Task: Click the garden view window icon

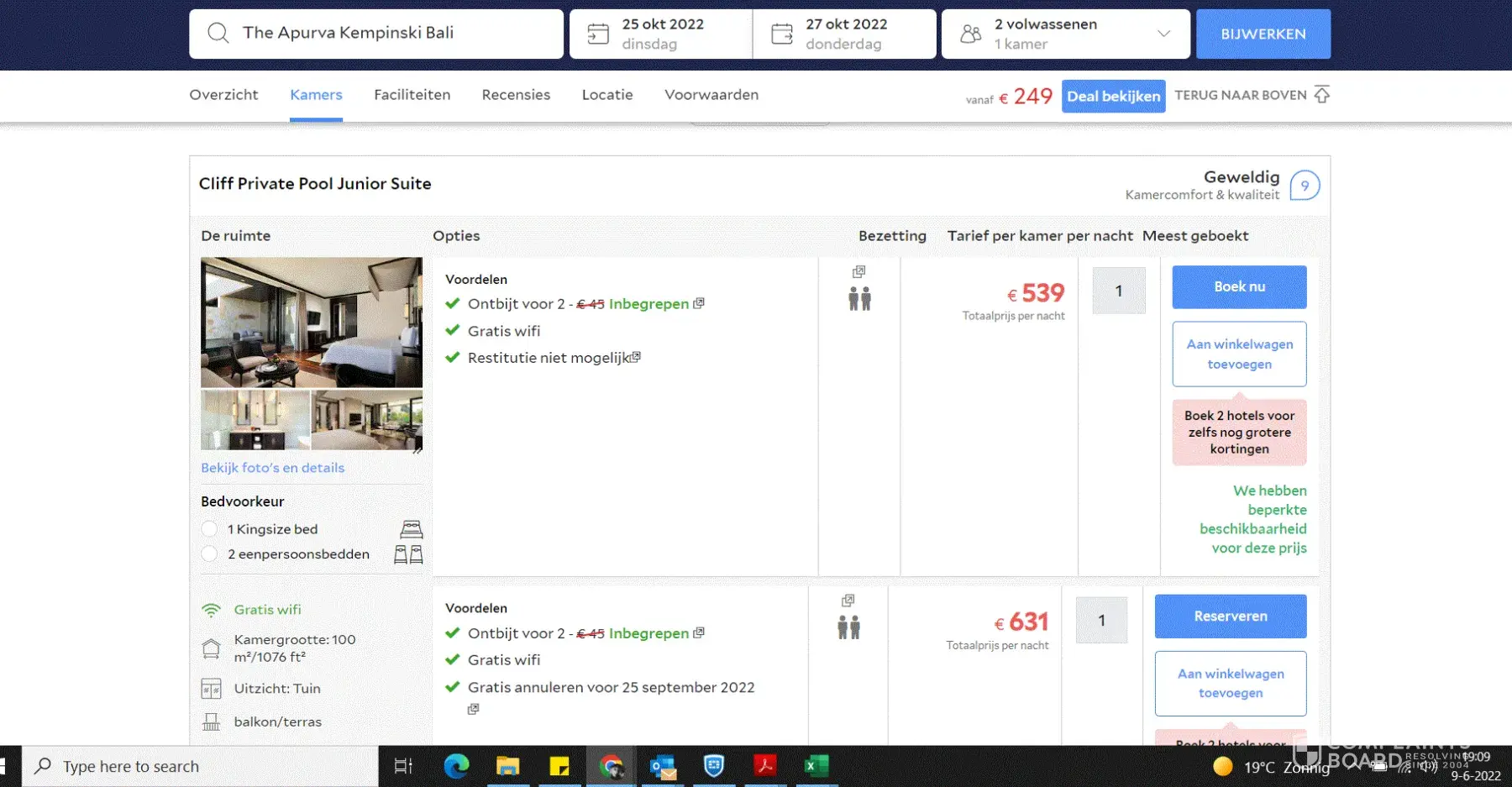Action: 212,689
